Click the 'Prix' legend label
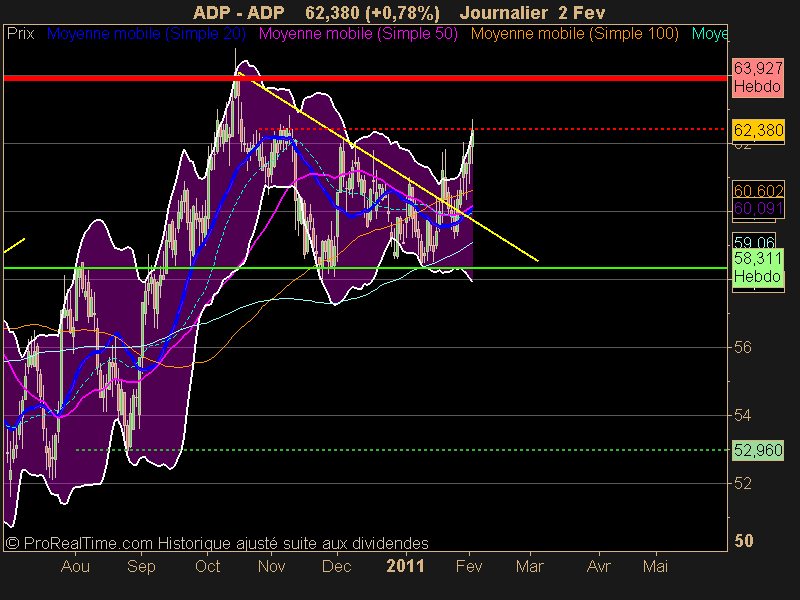800x600 pixels. [20, 34]
